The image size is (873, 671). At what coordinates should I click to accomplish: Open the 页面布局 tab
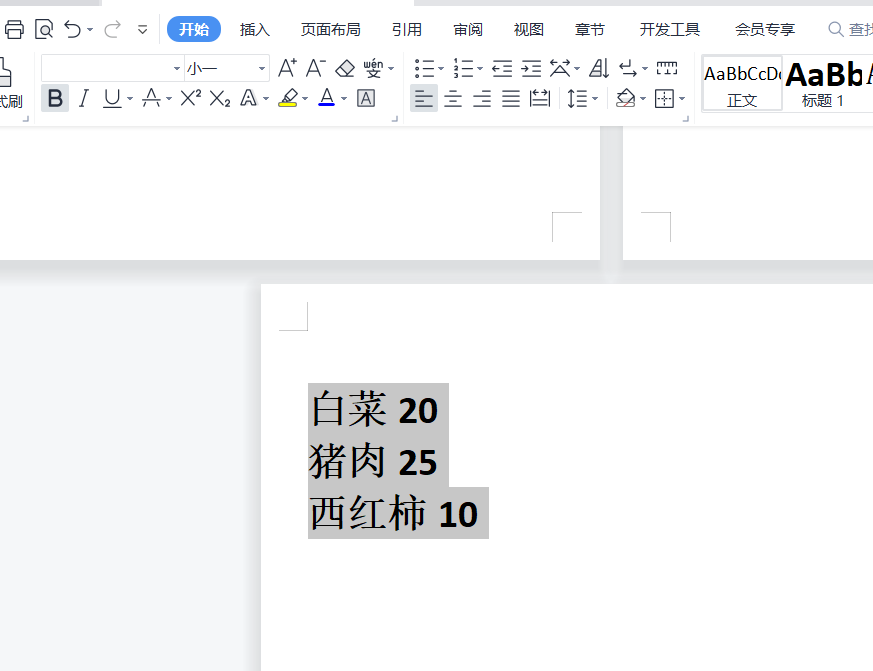coord(331,30)
